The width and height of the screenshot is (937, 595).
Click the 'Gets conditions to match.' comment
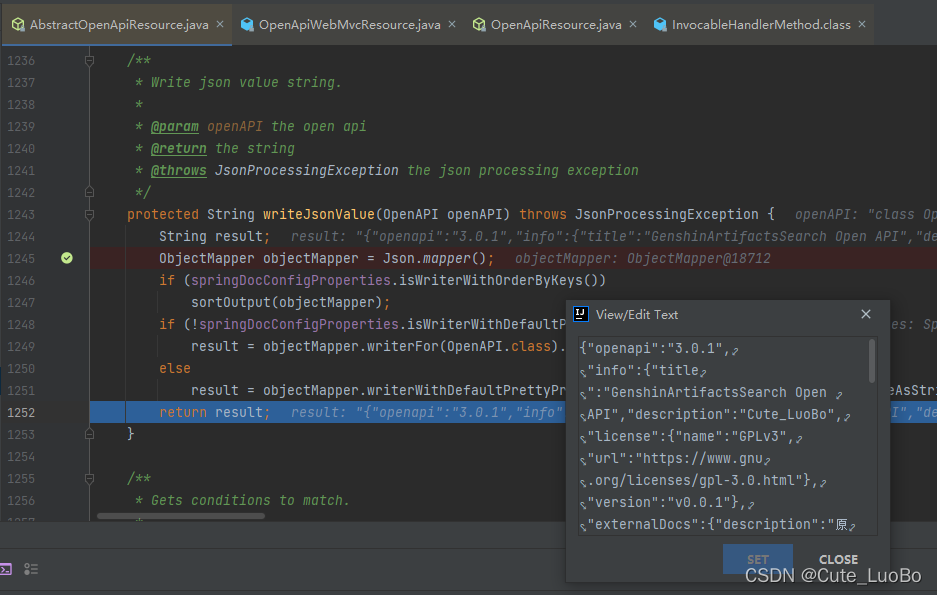tap(250, 501)
